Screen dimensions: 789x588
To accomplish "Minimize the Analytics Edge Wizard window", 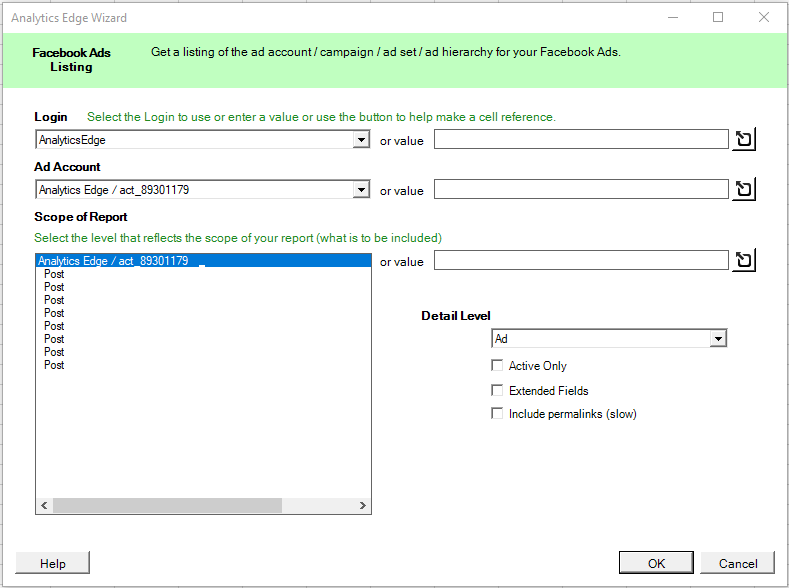I will point(672,18).
